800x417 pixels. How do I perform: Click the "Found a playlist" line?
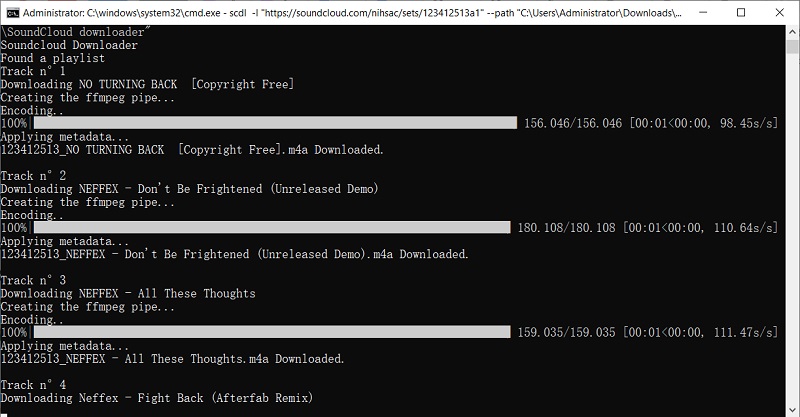pos(52,59)
